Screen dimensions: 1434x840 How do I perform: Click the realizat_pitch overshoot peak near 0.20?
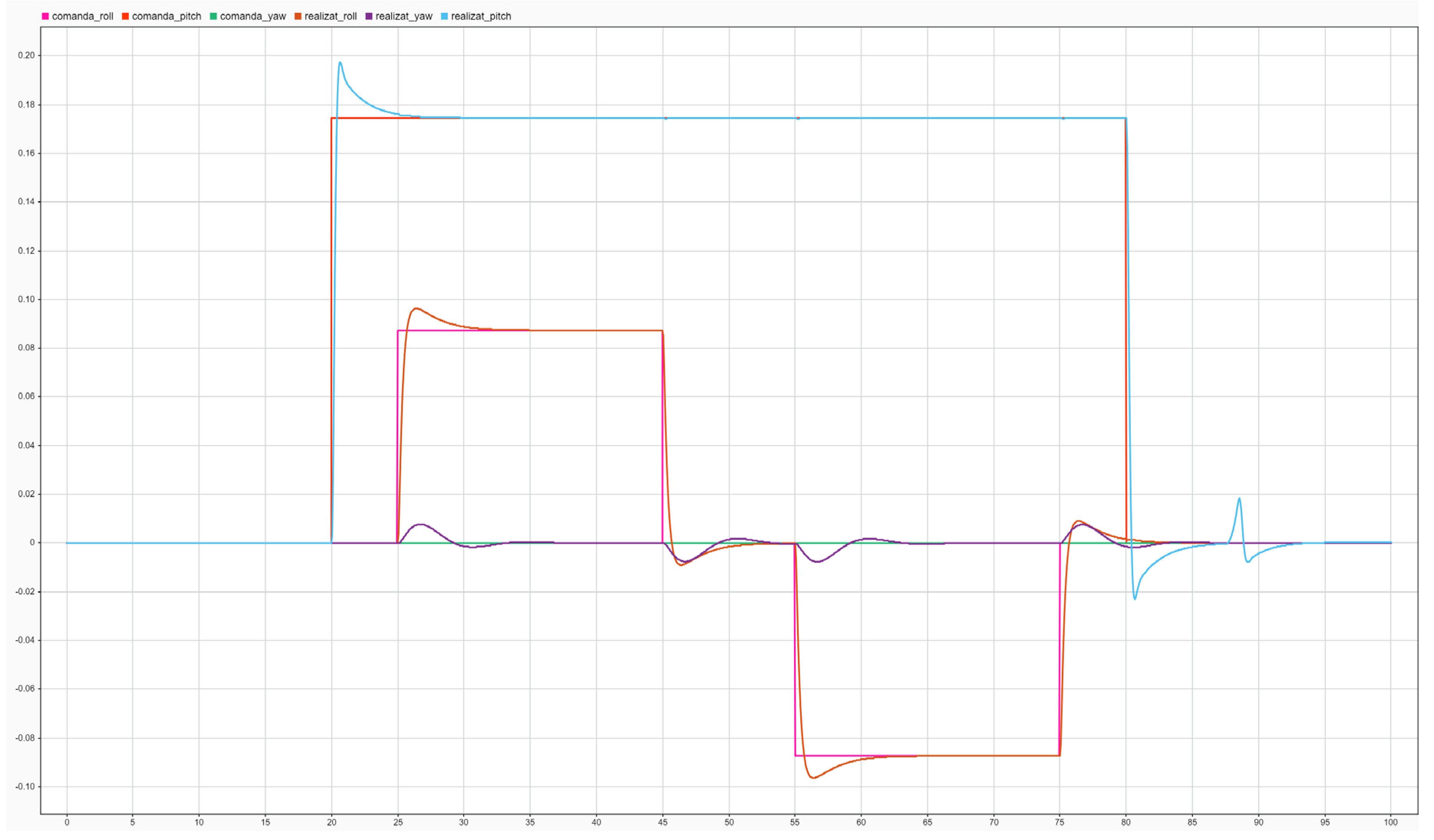[340, 62]
